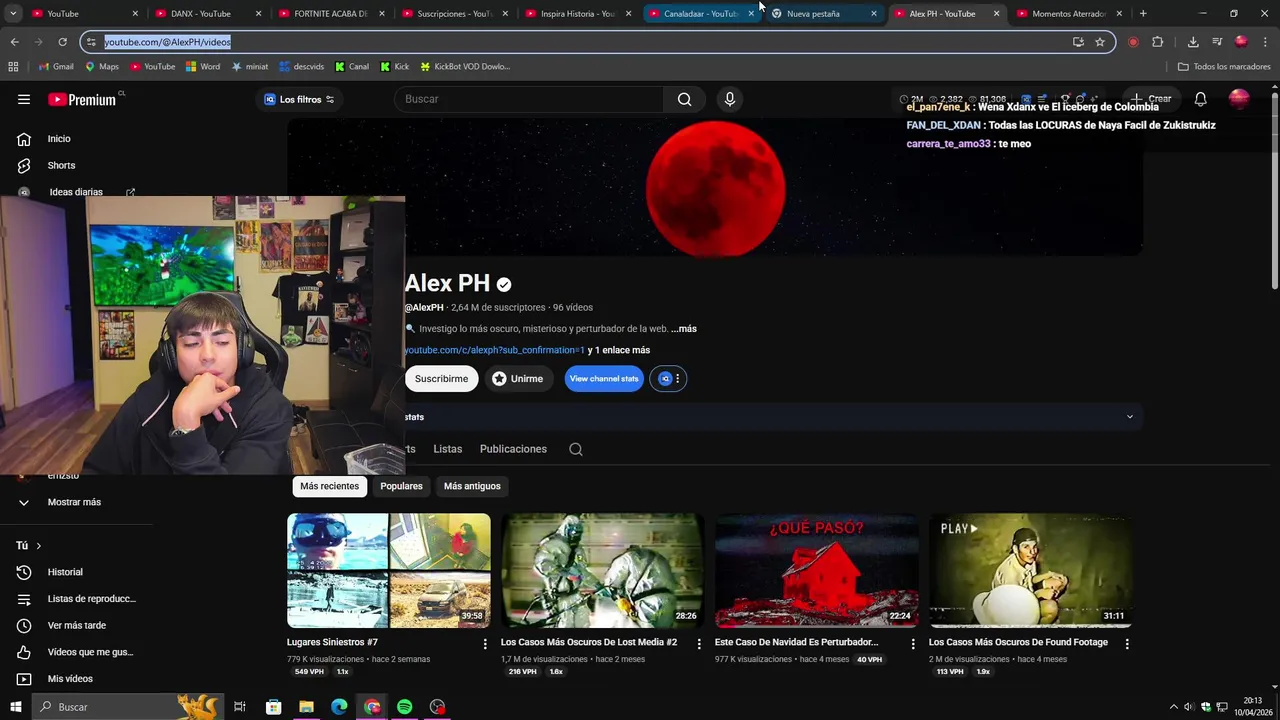This screenshot has height=720, width=1280.
Task: Open extension options next to View channel stats
Action: [x=668, y=379]
